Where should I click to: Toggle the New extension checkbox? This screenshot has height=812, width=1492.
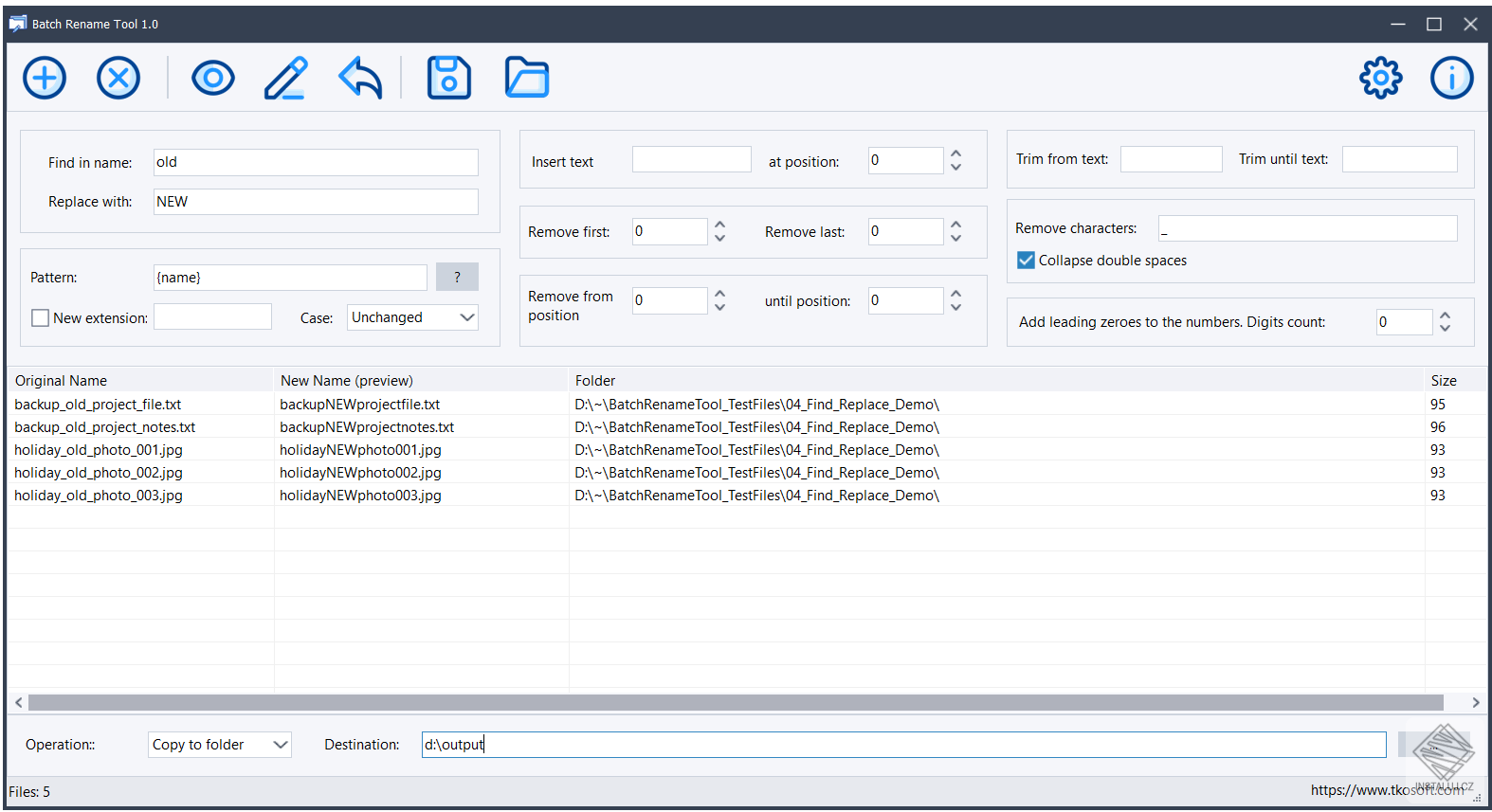[41, 318]
